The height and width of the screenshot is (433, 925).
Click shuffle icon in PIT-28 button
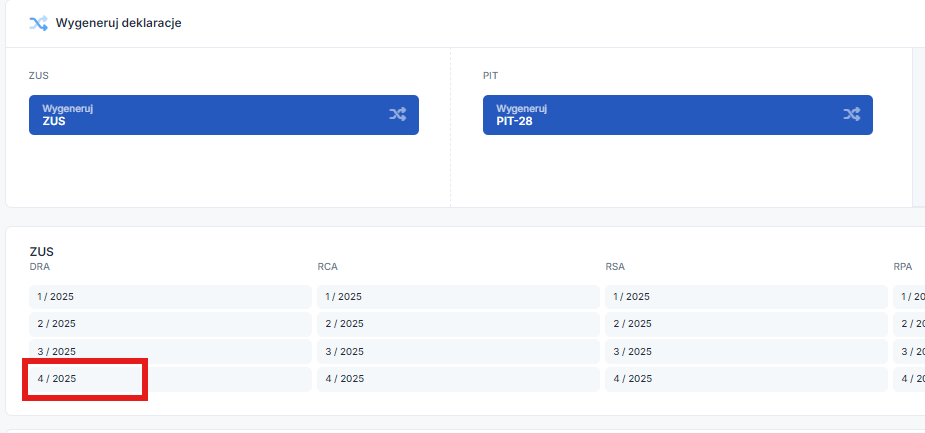[x=851, y=115]
